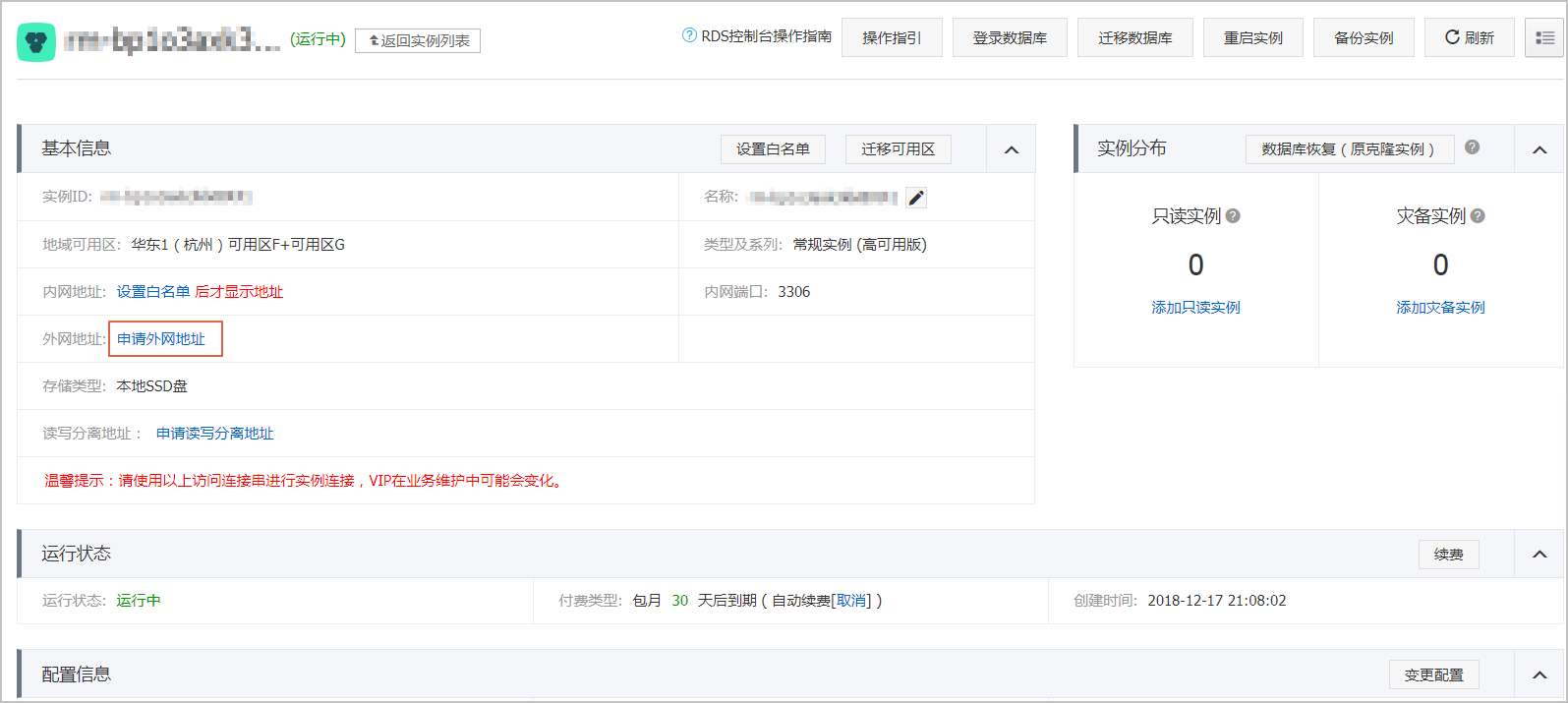Click 迁移数据库 button

pos(1135,37)
